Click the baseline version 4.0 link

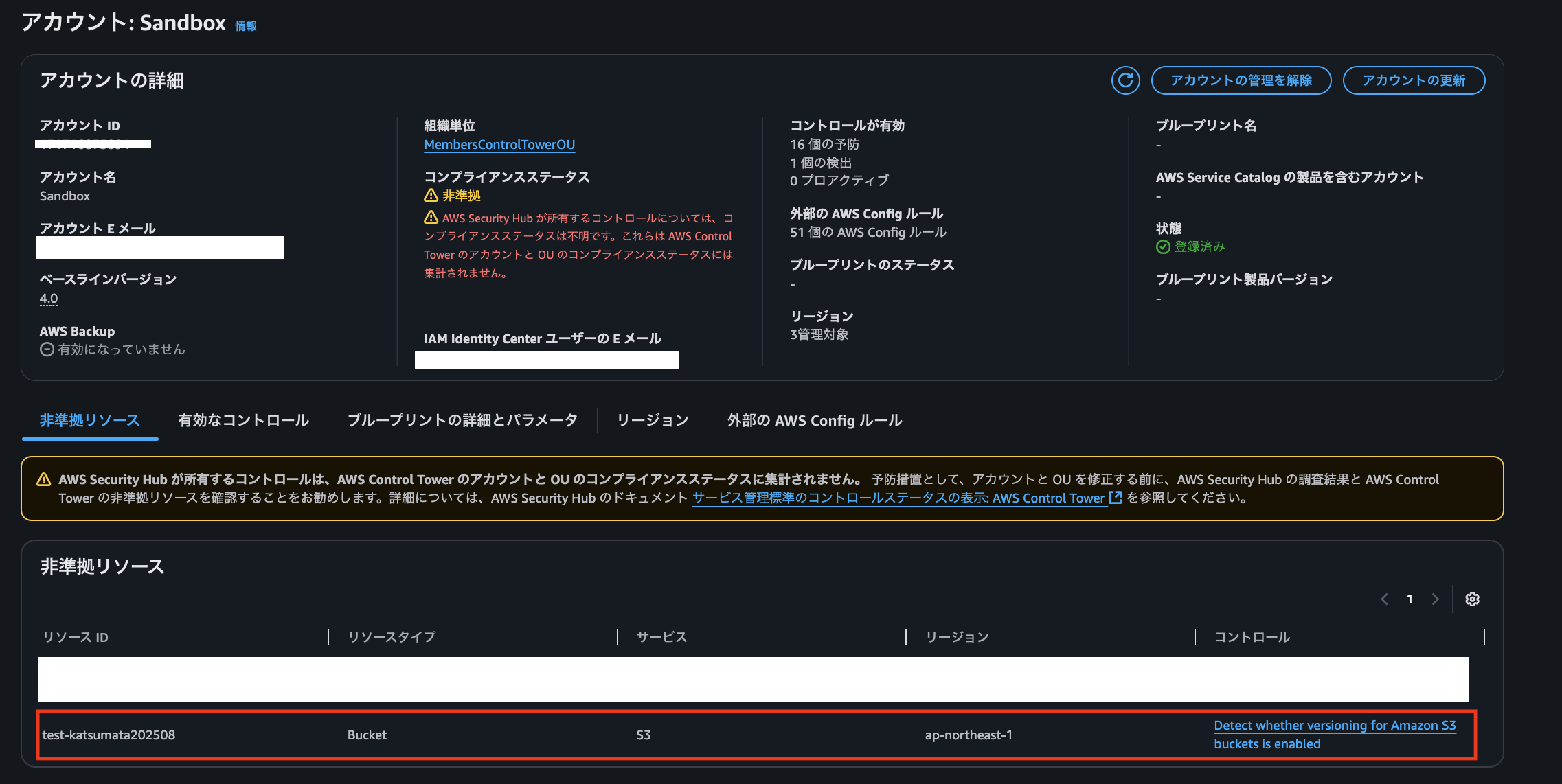tap(49, 298)
